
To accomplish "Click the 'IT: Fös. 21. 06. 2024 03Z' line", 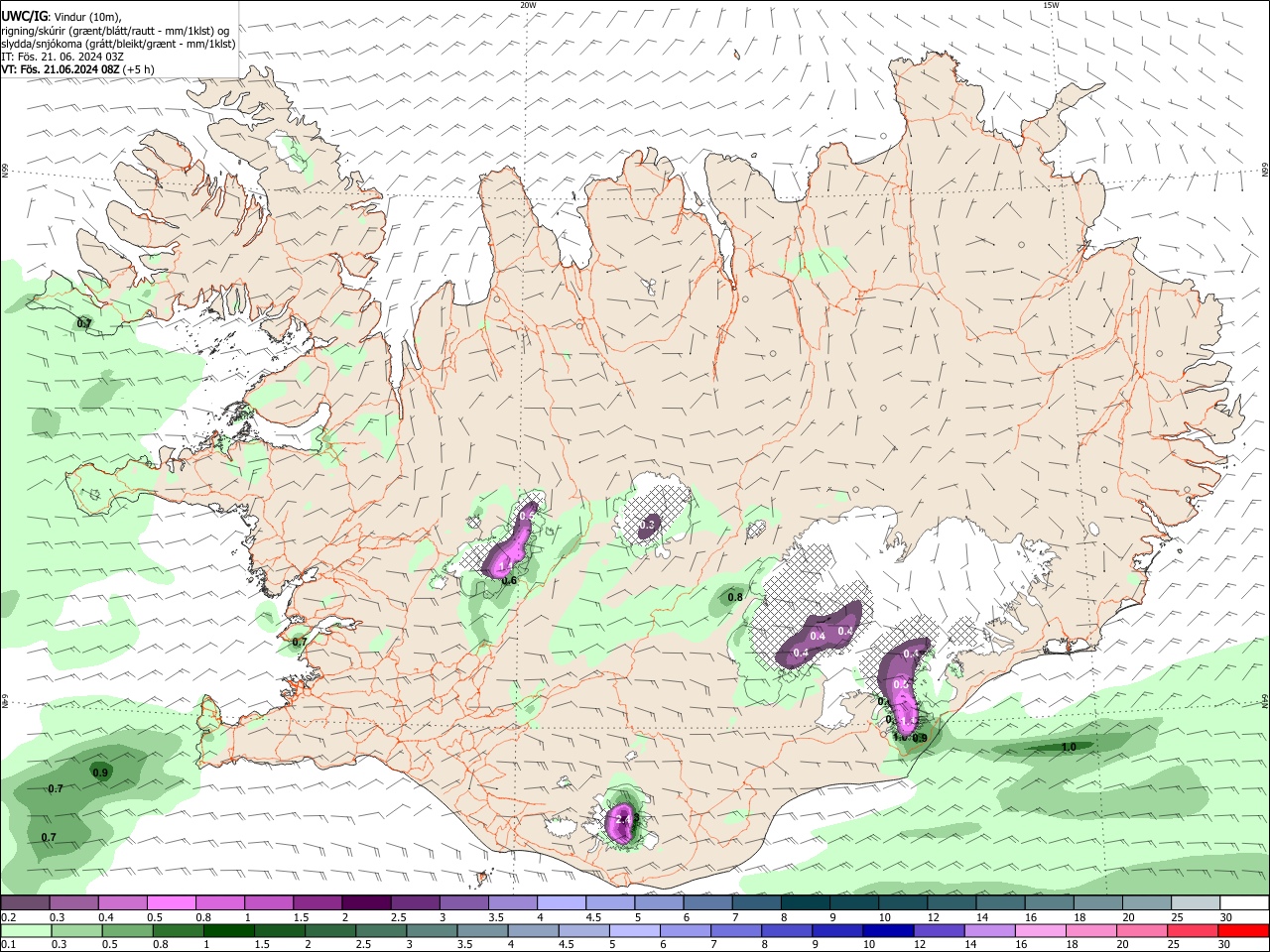I will [x=63, y=57].
